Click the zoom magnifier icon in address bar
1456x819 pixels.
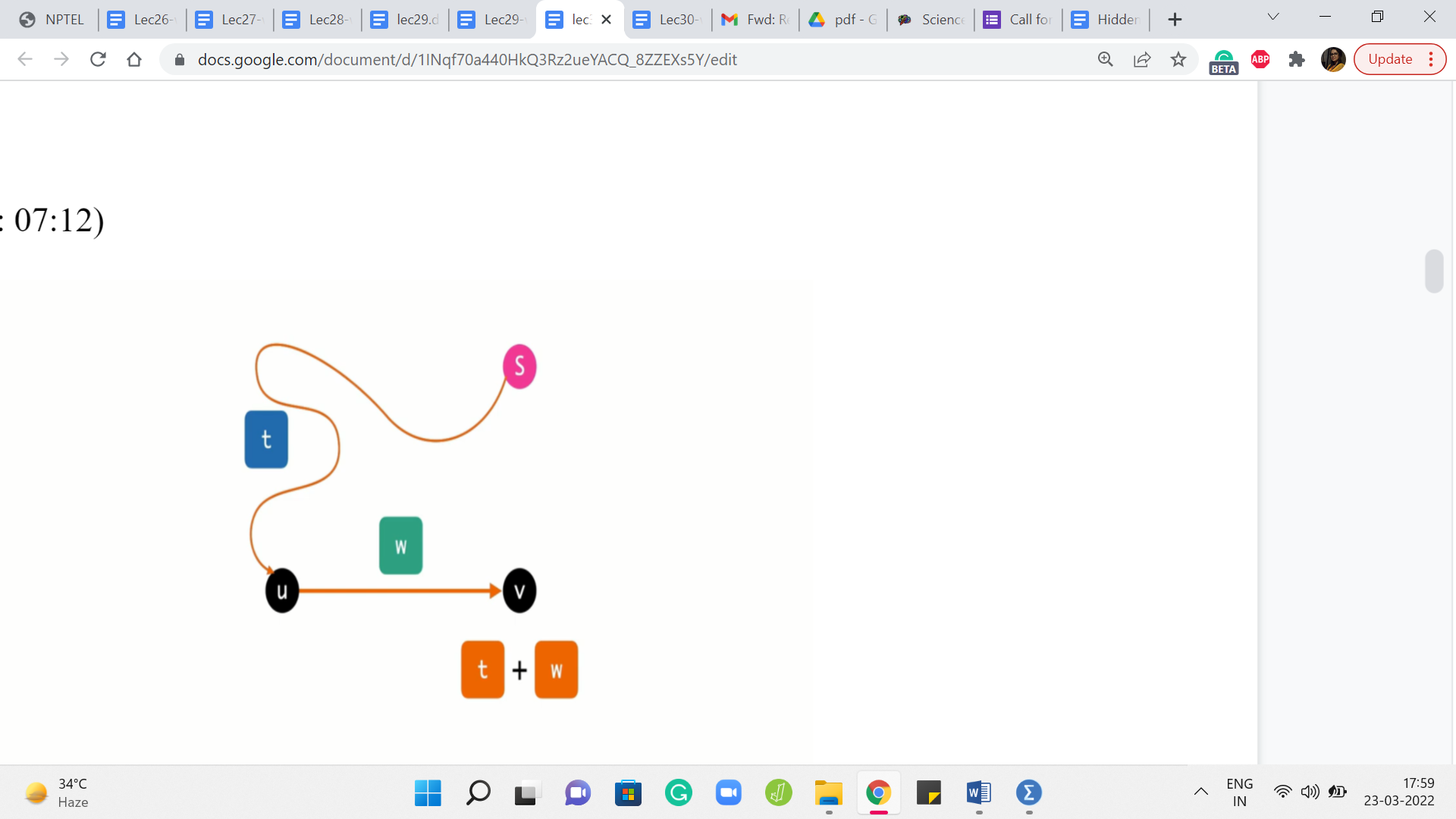click(1105, 59)
